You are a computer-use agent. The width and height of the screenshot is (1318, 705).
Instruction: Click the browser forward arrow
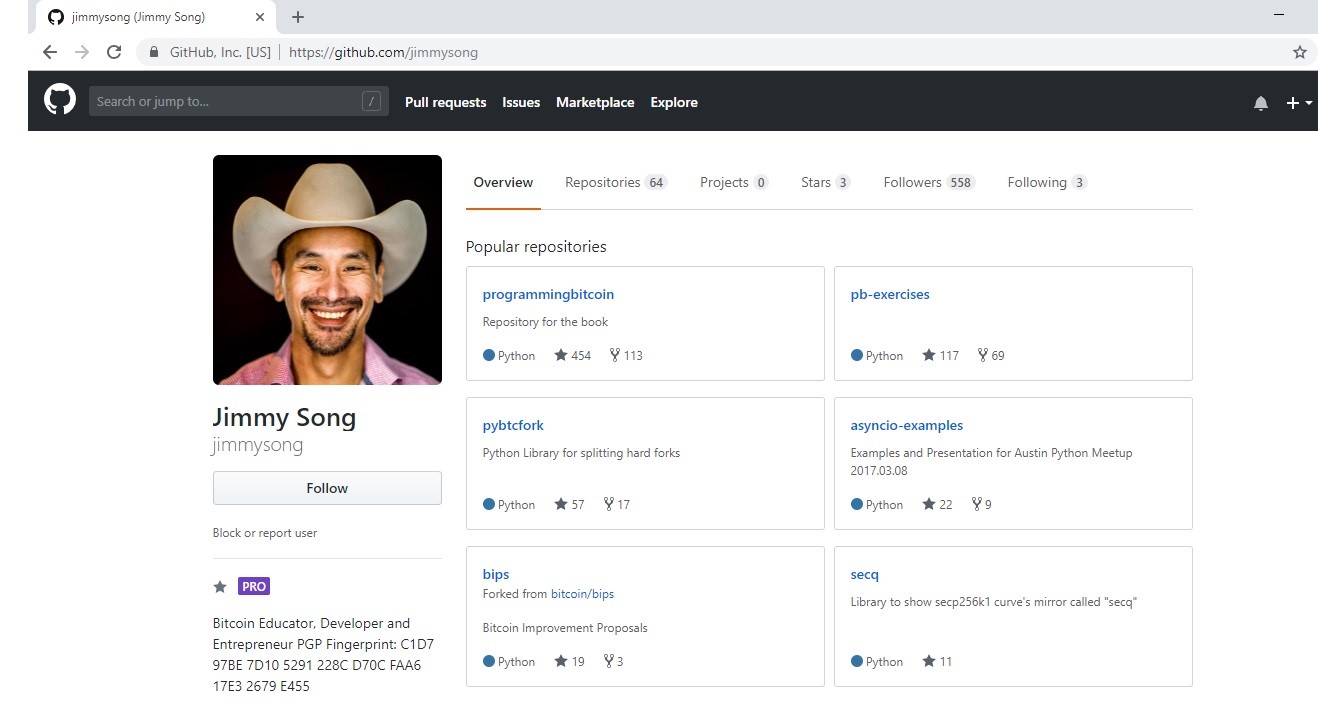[x=82, y=52]
